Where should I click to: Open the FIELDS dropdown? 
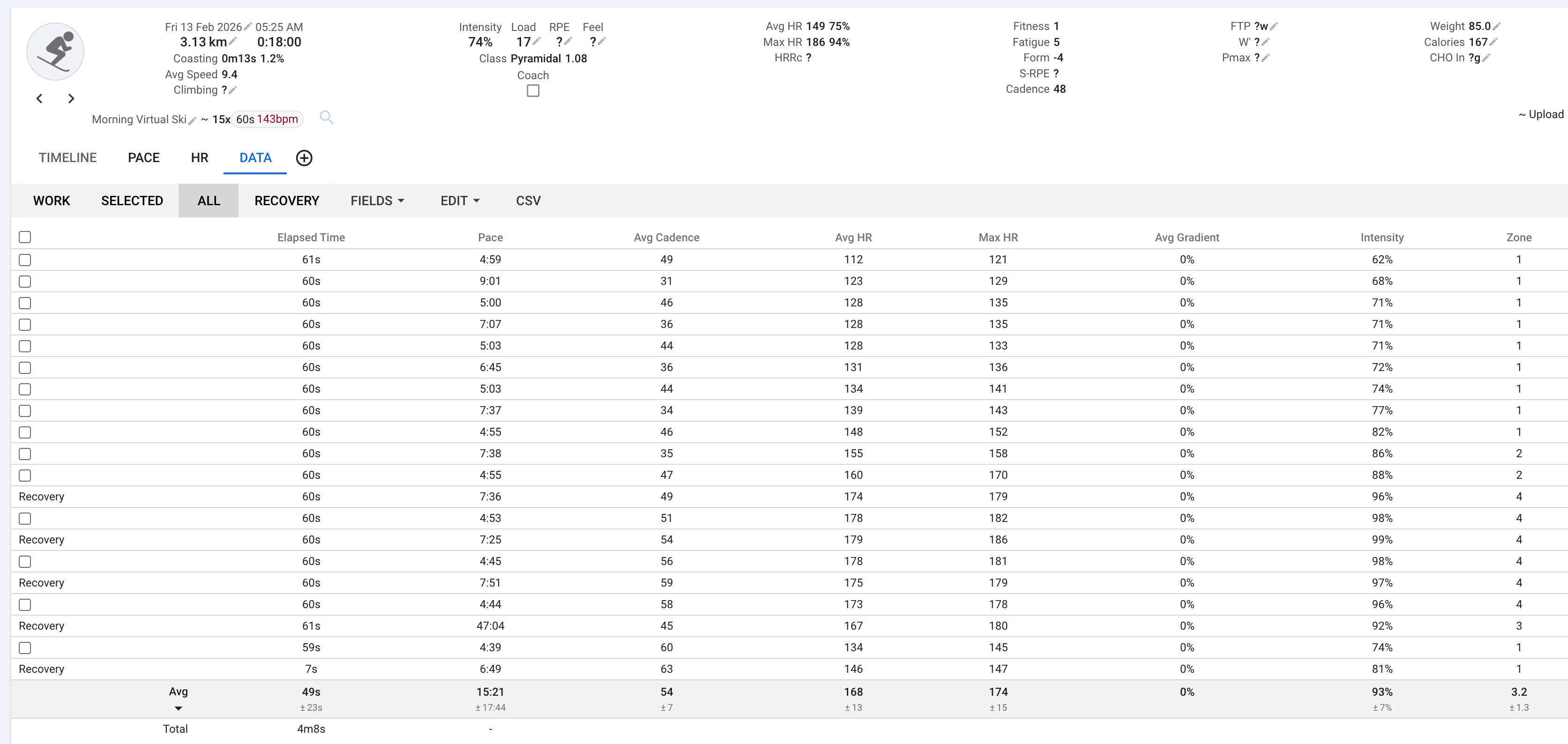click(377, 201)
